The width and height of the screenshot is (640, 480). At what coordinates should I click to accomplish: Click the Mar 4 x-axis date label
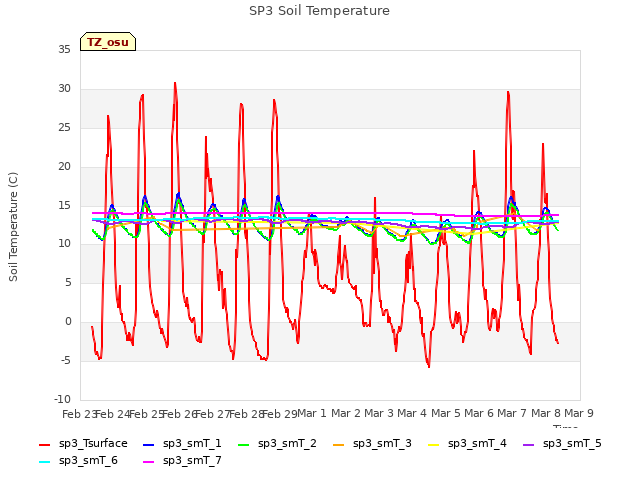pyautogui.click(x=412, y=413)
